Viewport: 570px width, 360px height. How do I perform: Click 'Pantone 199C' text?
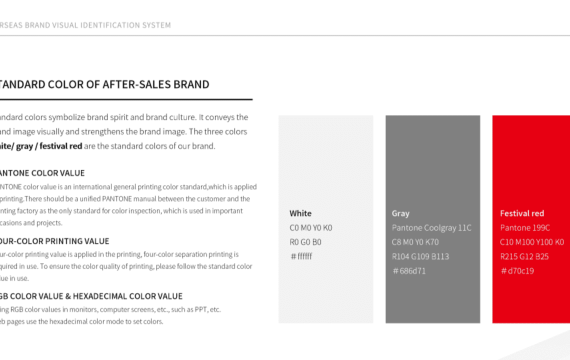pyautogui.click(x=525, y=228)
